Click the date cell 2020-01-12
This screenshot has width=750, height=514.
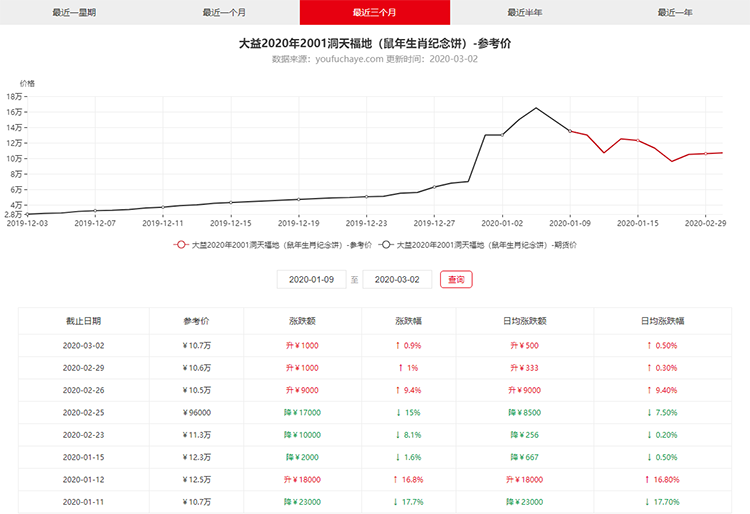pyautogui.click(x=83, y=480)
